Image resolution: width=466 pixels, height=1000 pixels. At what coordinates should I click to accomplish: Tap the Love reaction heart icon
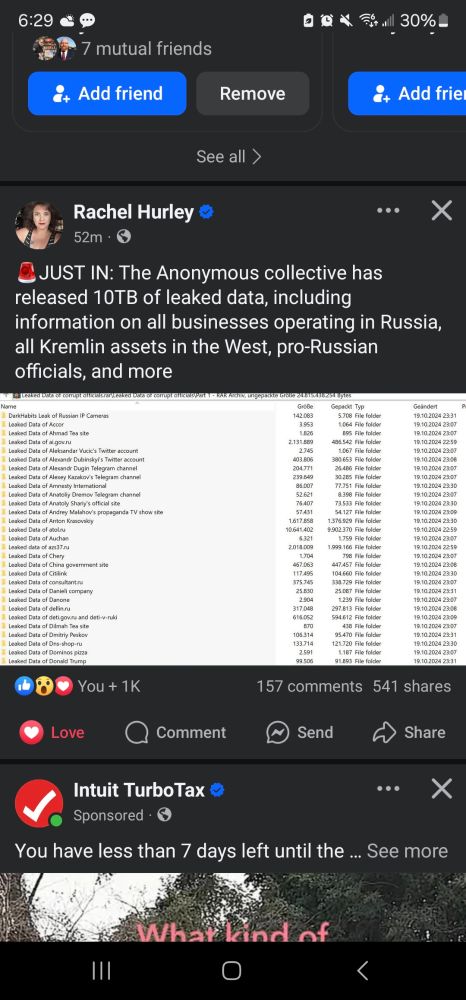click(31, 733)
